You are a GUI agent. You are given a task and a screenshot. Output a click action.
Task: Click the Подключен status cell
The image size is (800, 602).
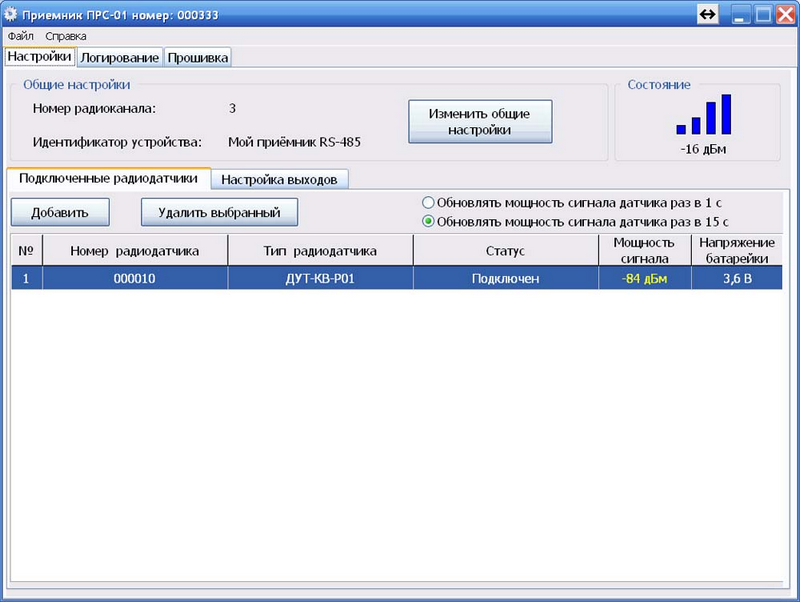point(506,279)
